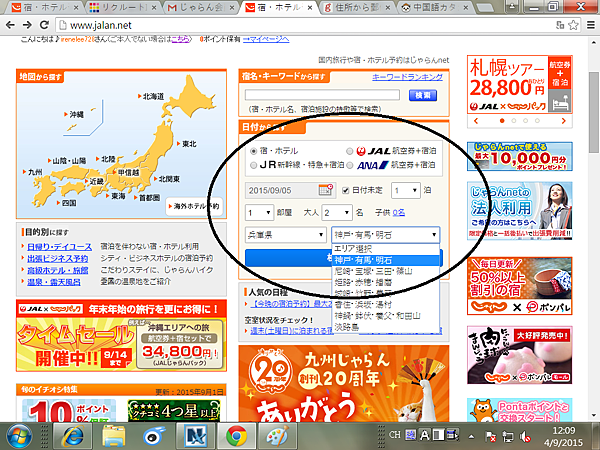This screenshot has height=450, width=600.
Task: Open the Windows Start orb
Action: (x=19, y=436)
